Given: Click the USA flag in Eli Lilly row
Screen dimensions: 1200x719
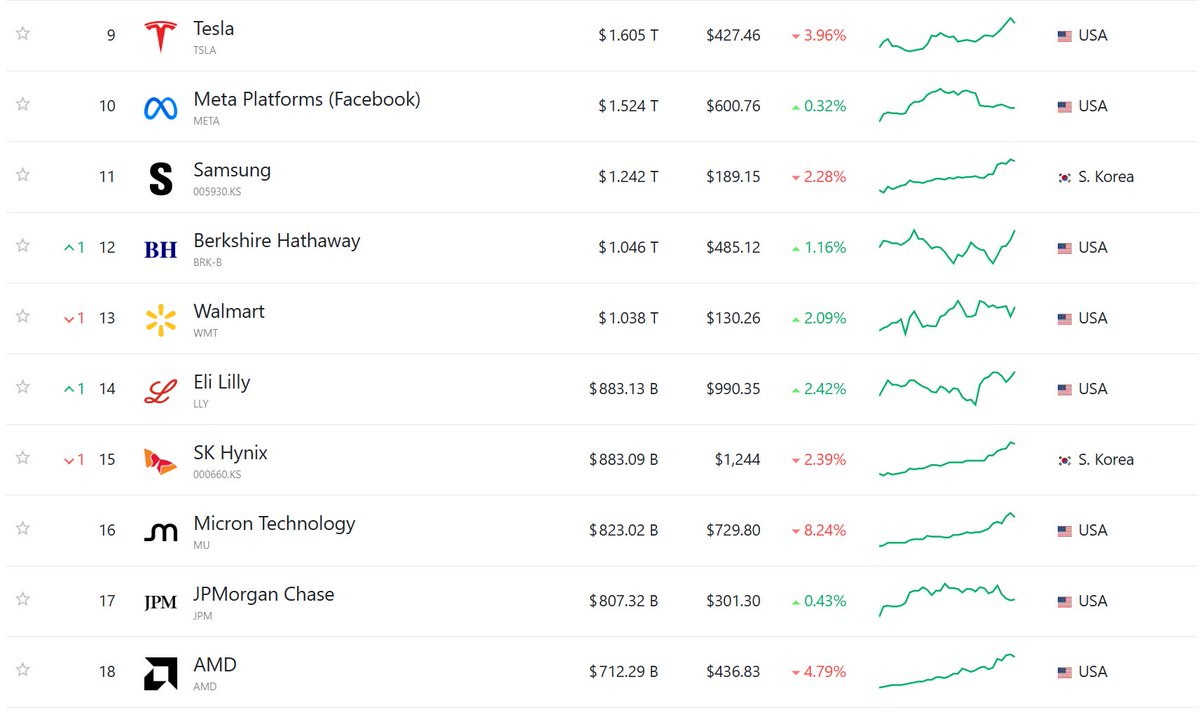Looking at the screenshot, I should click(x=1065, y=389).
